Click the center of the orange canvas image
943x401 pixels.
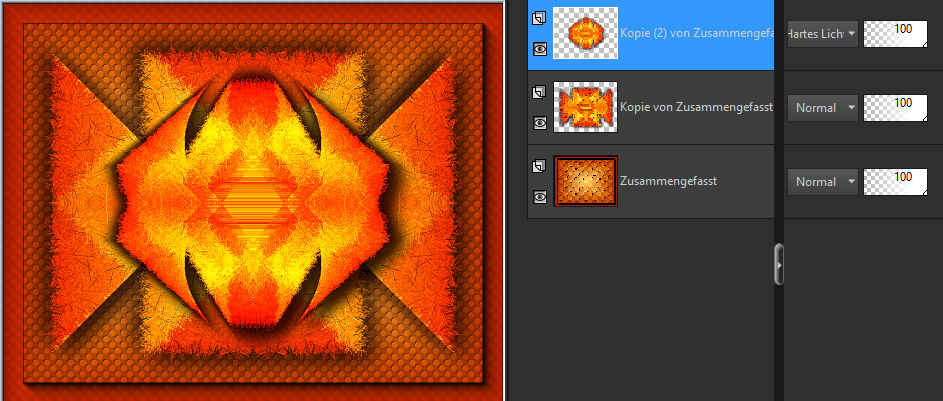(x=252, y=200)
